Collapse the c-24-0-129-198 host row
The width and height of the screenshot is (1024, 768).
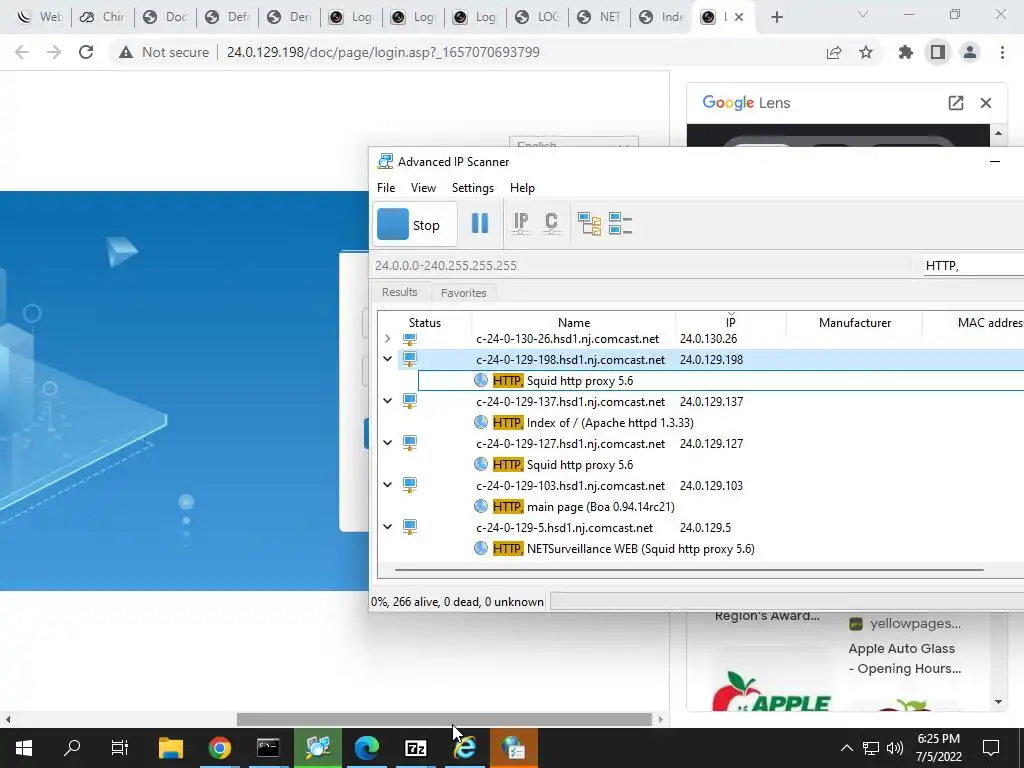387,359
